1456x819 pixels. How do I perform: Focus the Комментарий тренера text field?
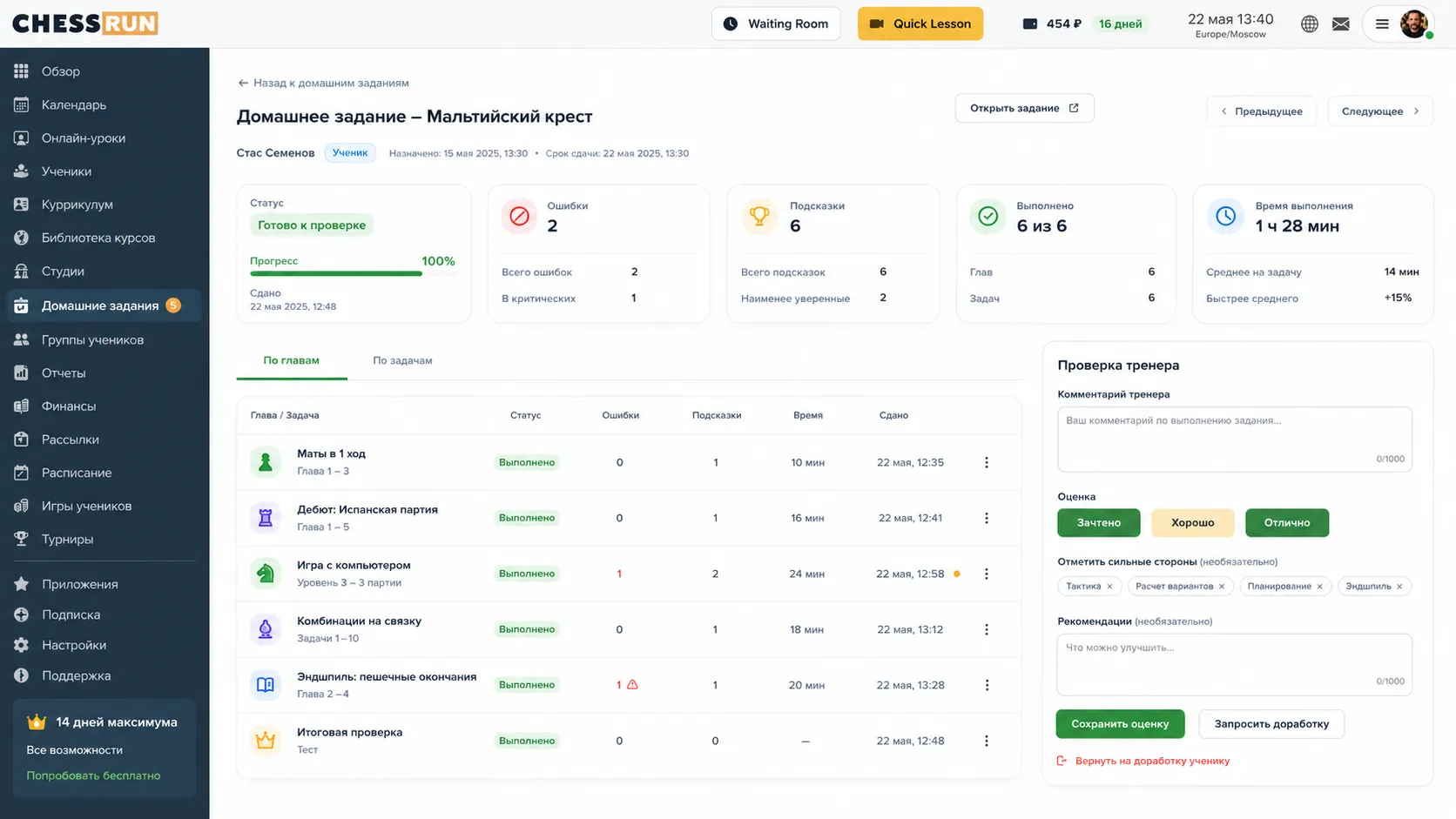pyautogui.click(x=1234, y=440)
